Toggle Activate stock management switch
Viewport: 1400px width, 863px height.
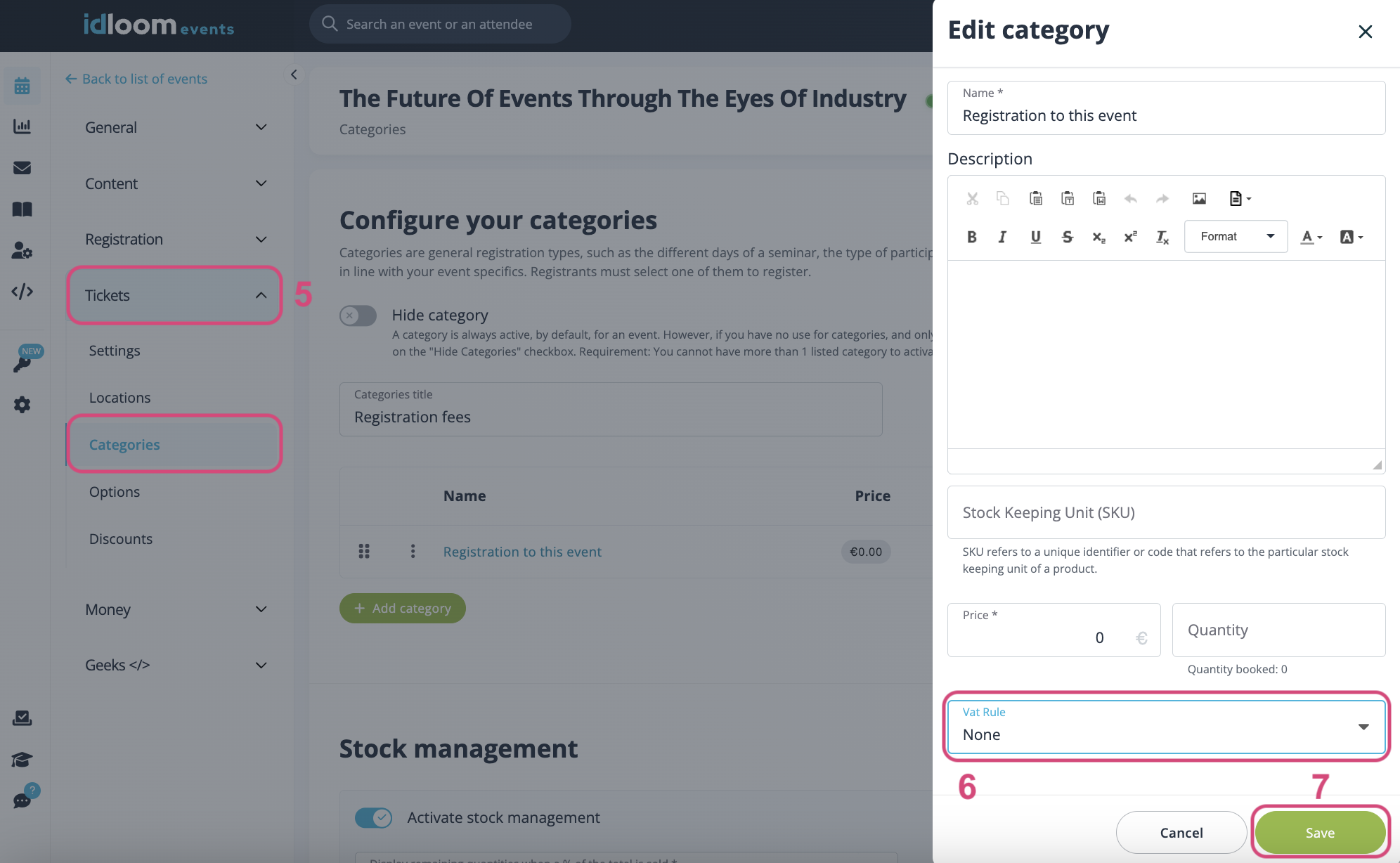374,816
